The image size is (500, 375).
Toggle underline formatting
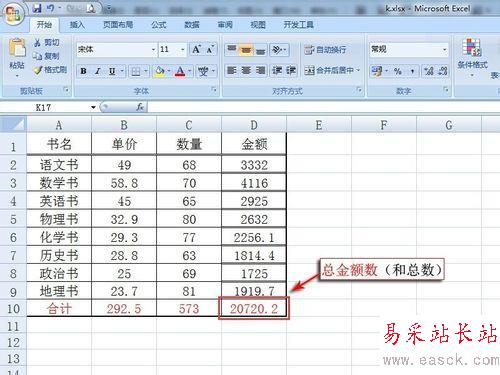[x=112, y=71]
